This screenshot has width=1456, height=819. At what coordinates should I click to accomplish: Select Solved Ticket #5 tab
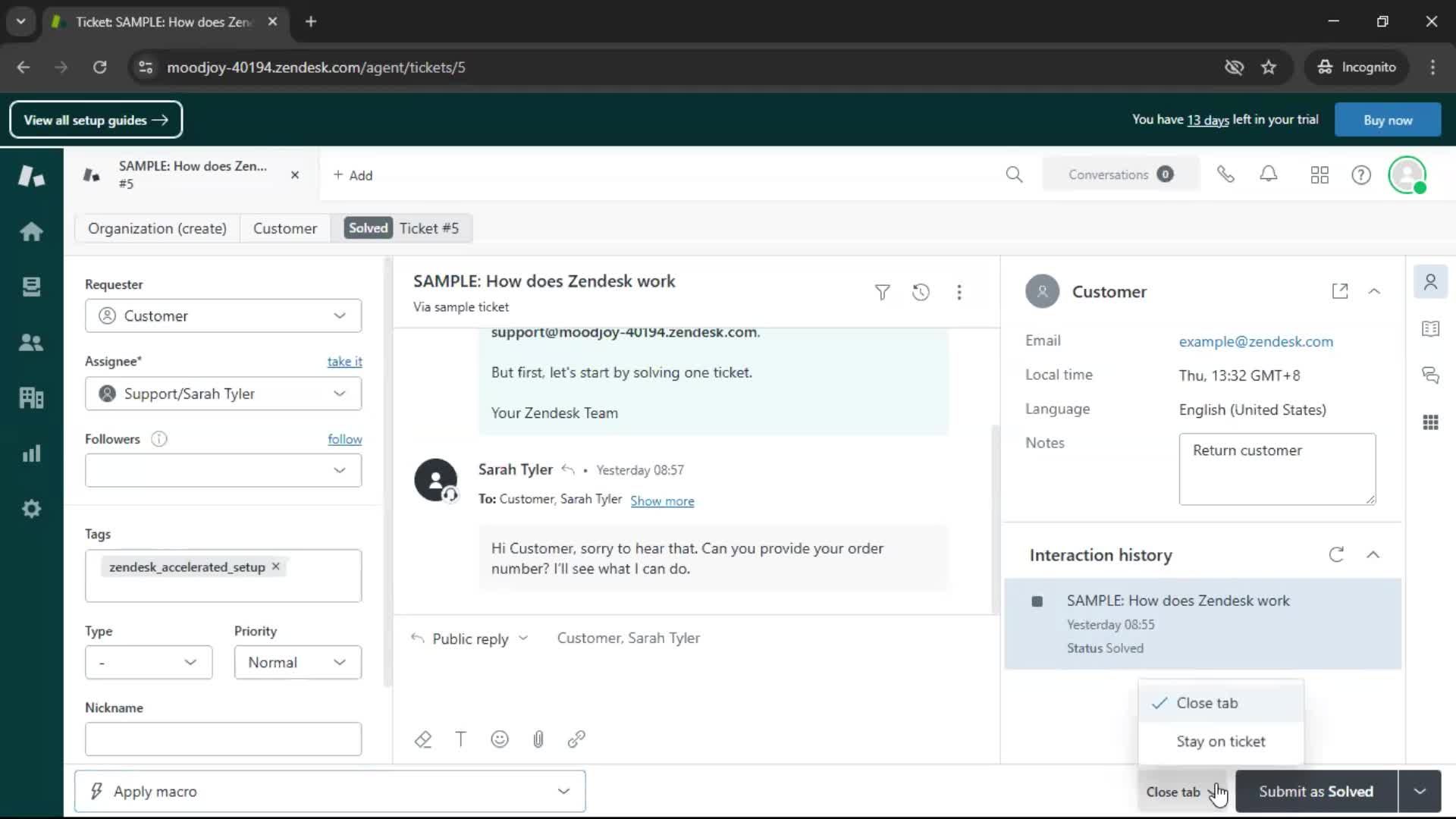click(x=402, y=228)
